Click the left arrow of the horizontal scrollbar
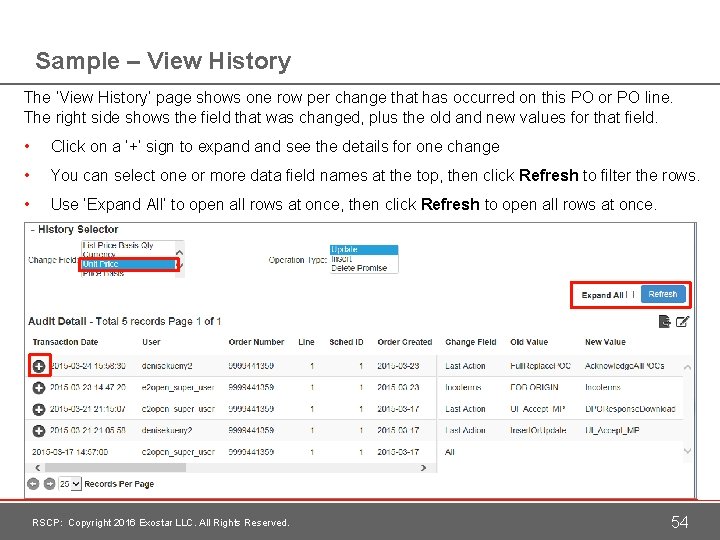This screenshot has width=720, height=540. [38, 467]
